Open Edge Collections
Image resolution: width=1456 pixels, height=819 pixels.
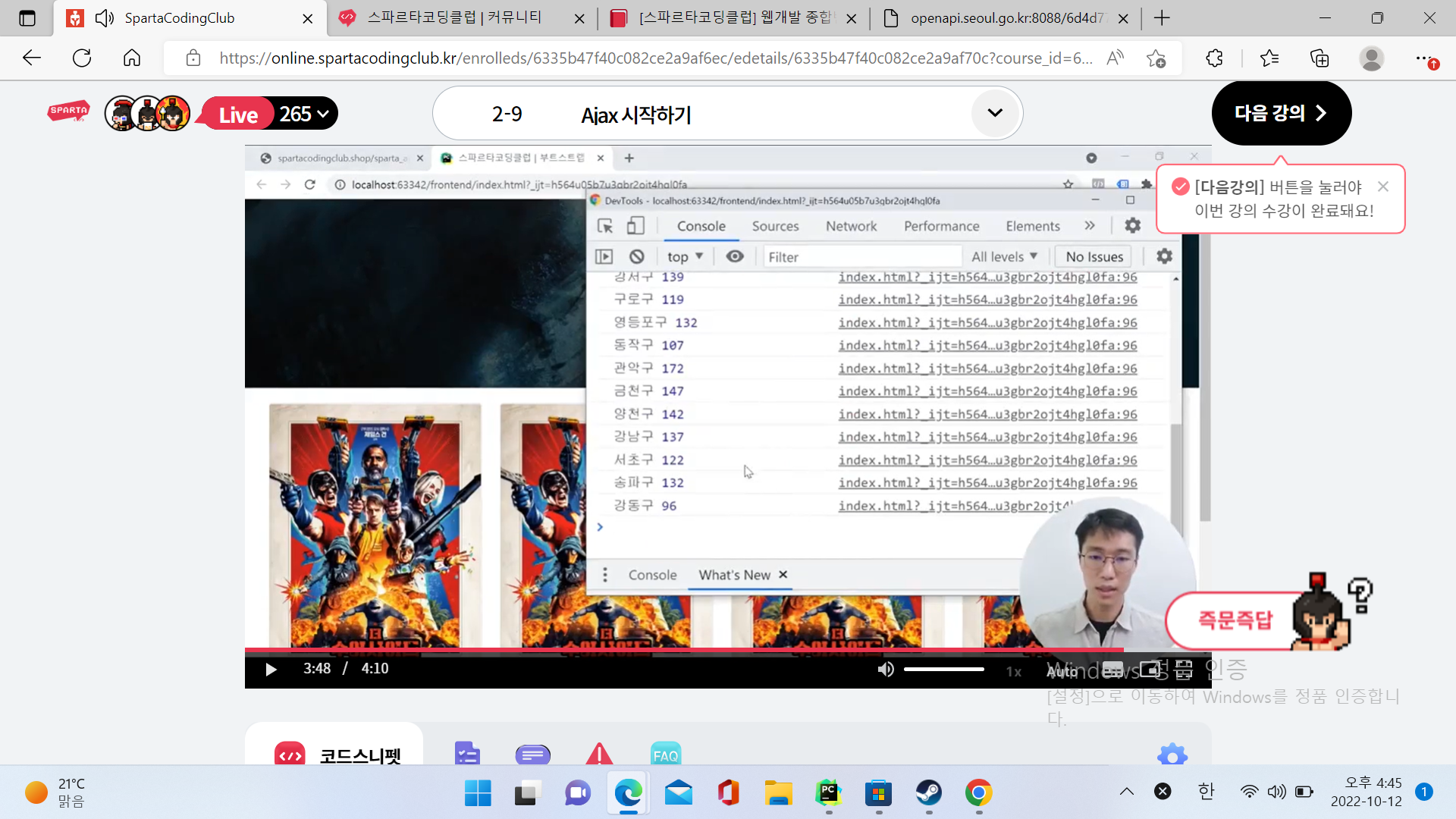point(1319,58)
